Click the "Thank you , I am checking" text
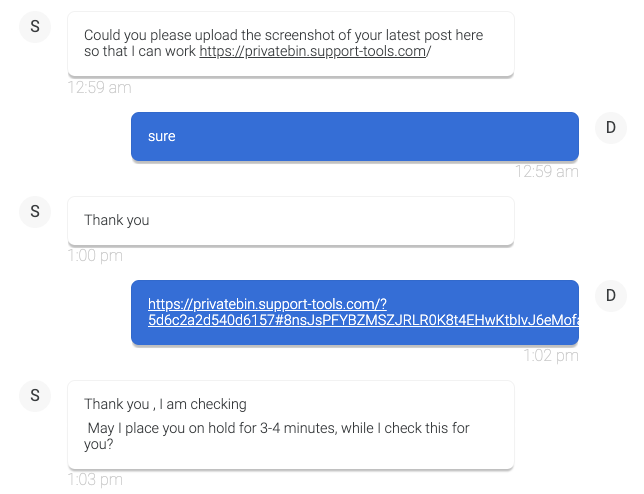 (x=165, y=404)
